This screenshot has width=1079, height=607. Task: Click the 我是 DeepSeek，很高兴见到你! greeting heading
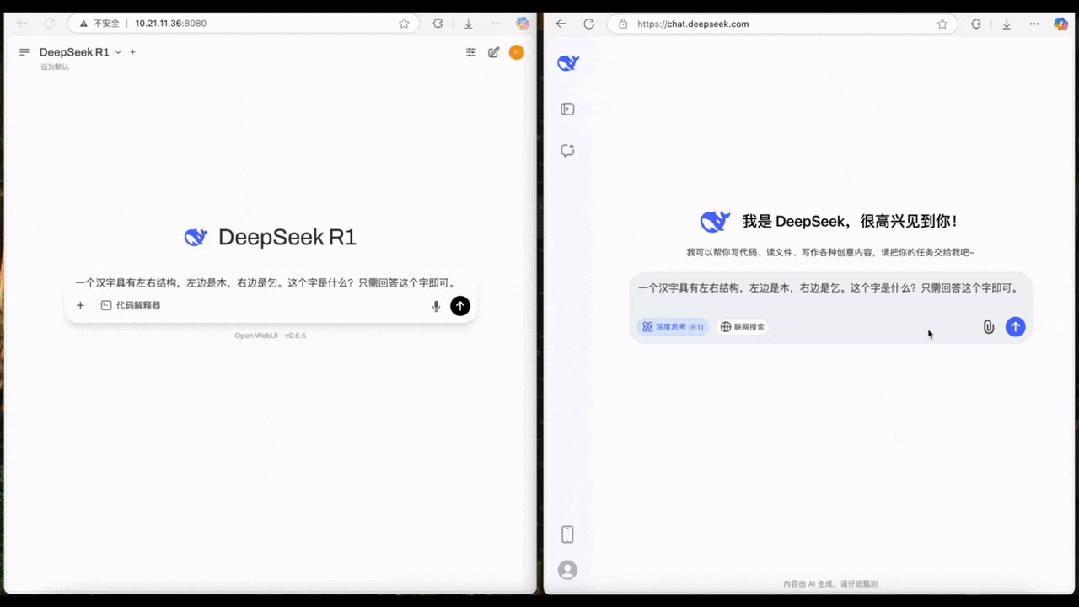tap(850, 222)
